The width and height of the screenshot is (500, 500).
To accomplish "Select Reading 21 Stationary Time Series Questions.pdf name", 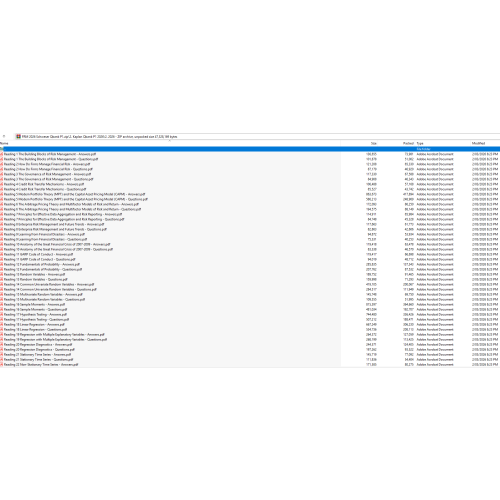I will click(x=38, y=359).
